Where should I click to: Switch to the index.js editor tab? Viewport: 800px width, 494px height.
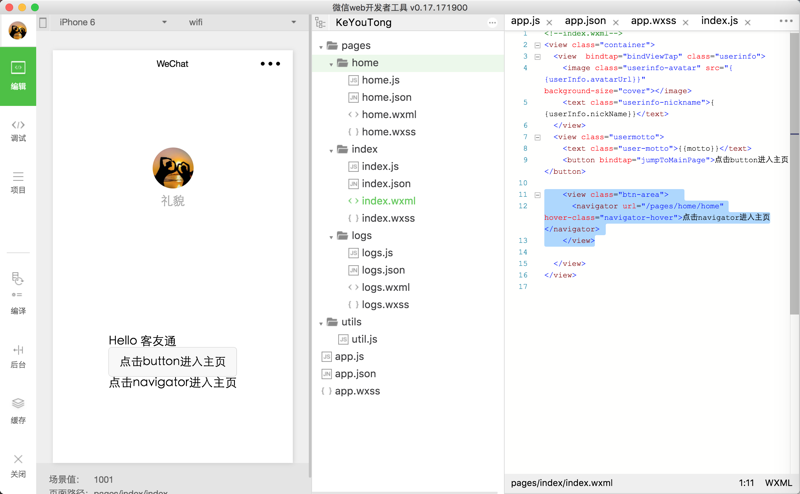(x=719, y=21)
